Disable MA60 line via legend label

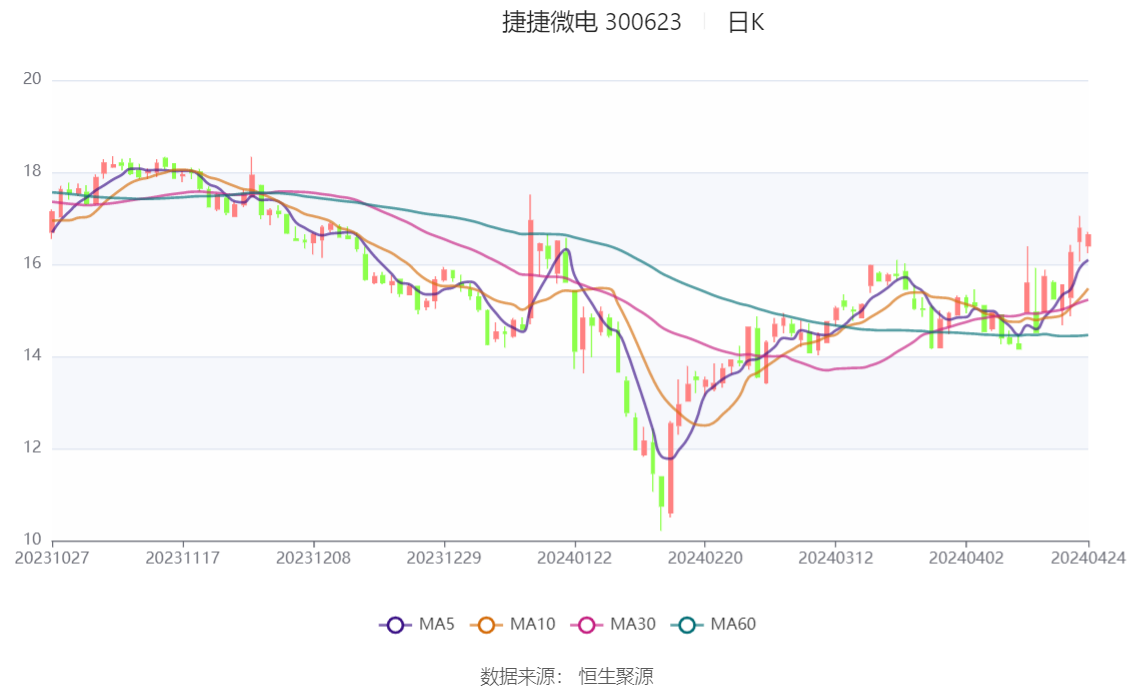pyautogui.click(x=733, y=625)
